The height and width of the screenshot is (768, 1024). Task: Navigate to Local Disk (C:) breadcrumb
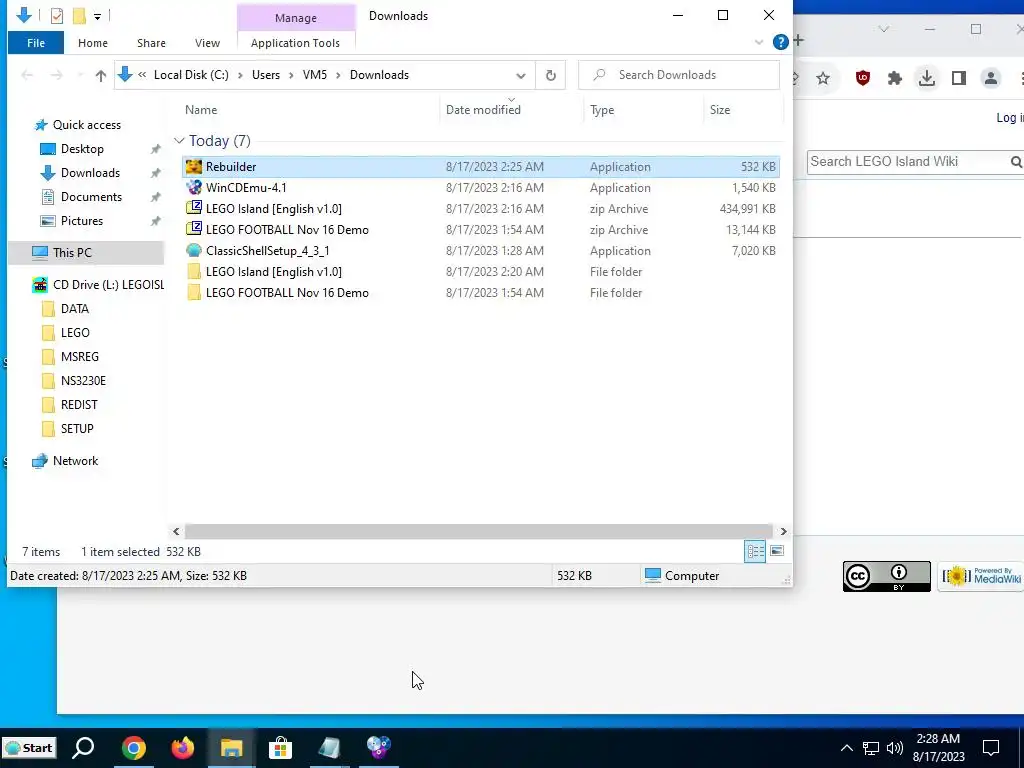point(191,74)
